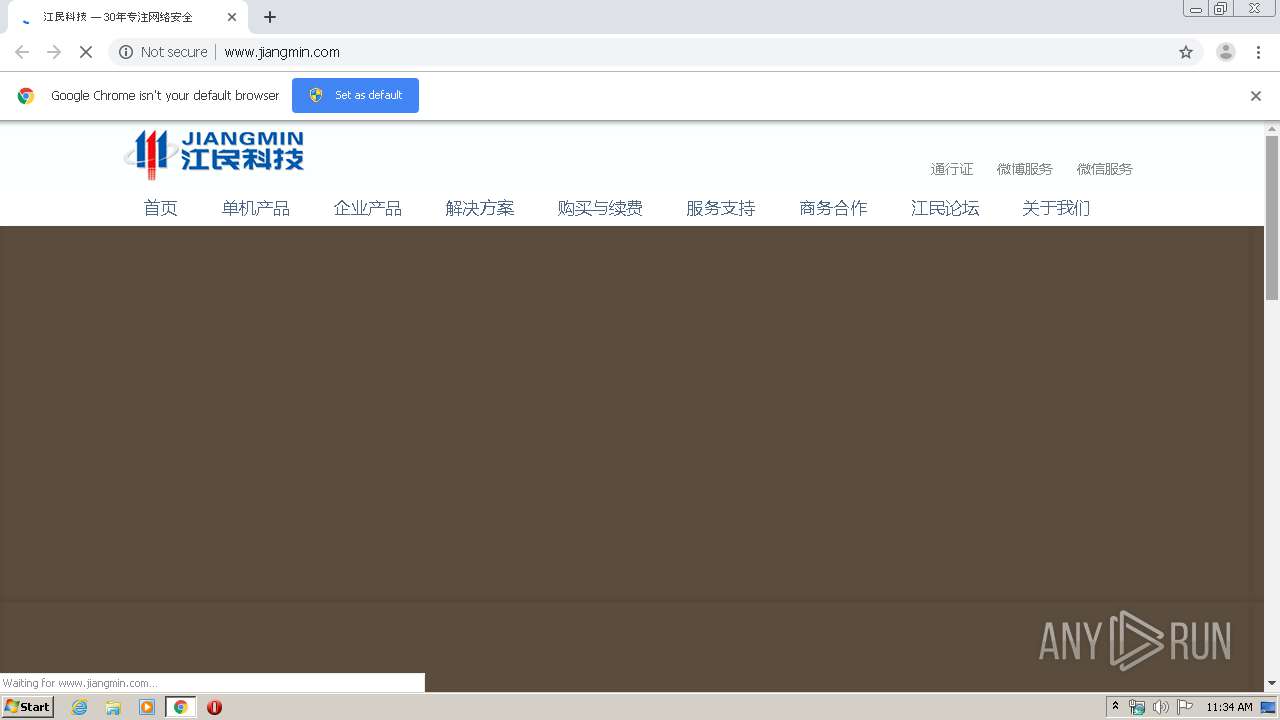Click the browser forward arrow
Screen dimensions: 1280x720
pyautogui.click(x=54, y=52)
